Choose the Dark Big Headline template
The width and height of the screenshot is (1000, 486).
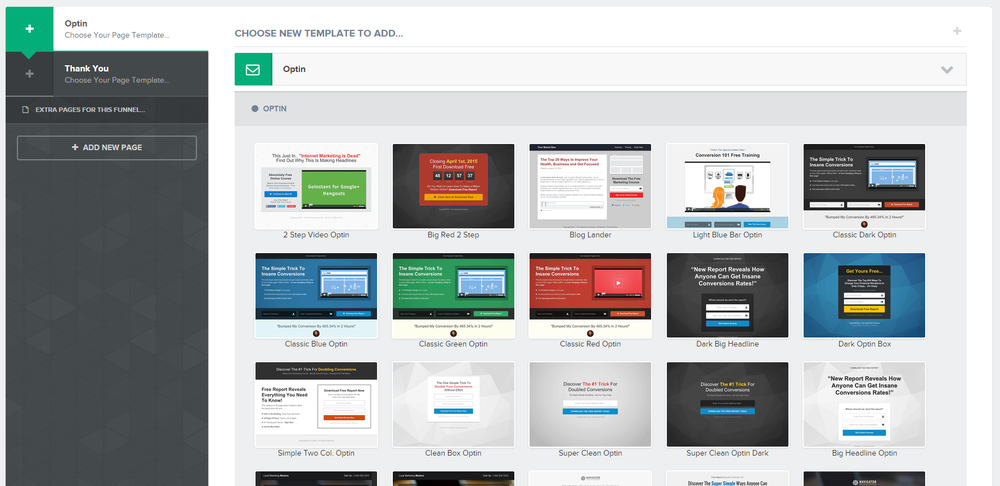click(x=727, y=295)
